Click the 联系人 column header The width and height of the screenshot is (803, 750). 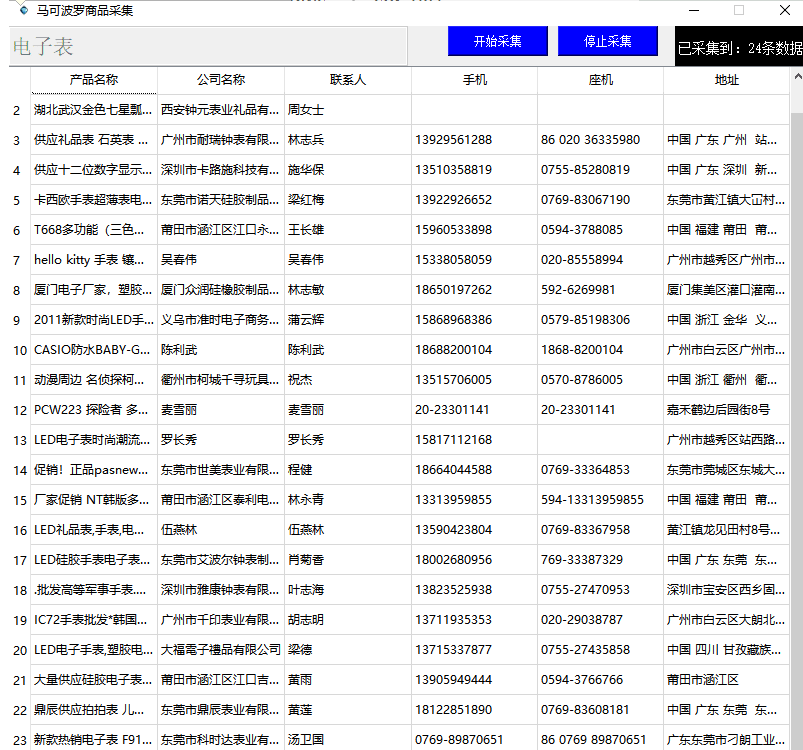click(347, 80)
